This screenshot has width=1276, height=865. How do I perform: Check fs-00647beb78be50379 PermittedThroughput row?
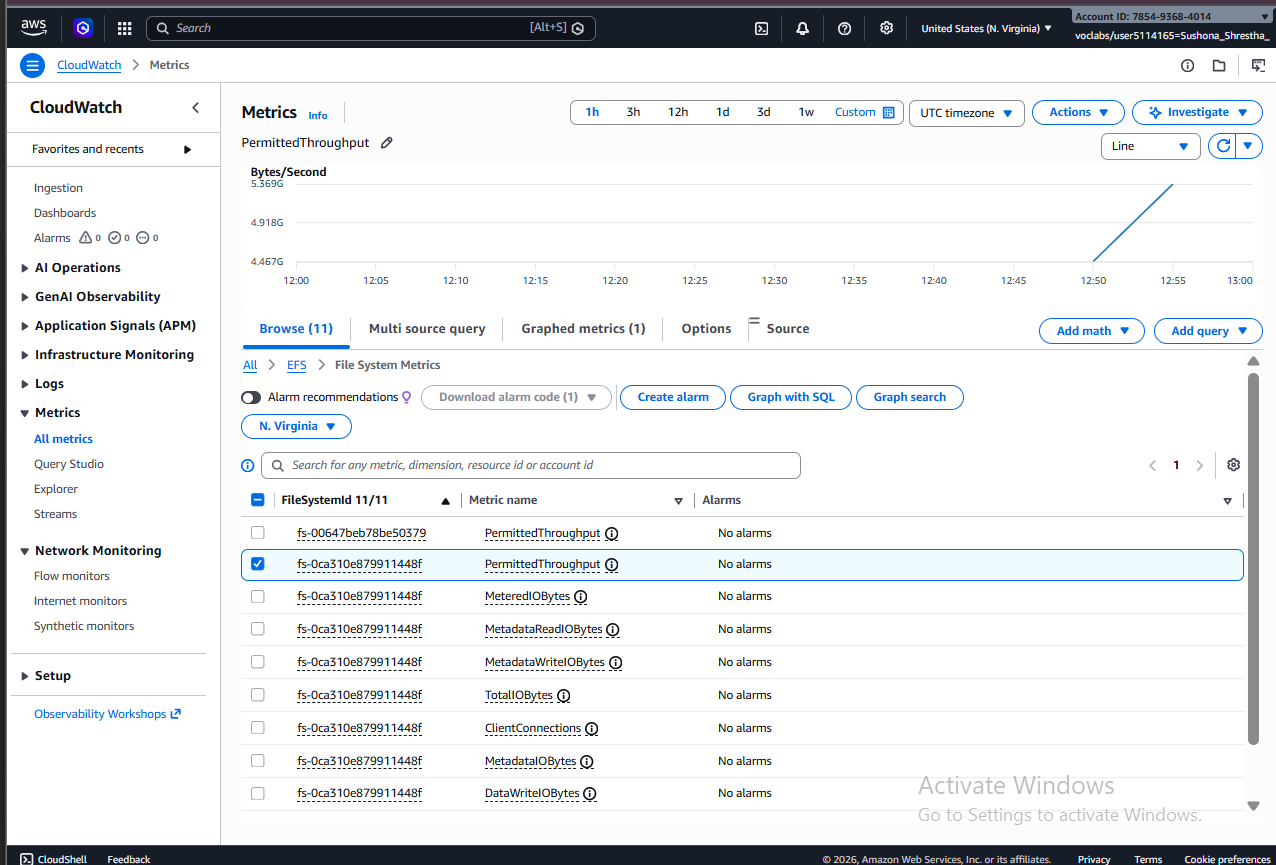pos(257,533)
